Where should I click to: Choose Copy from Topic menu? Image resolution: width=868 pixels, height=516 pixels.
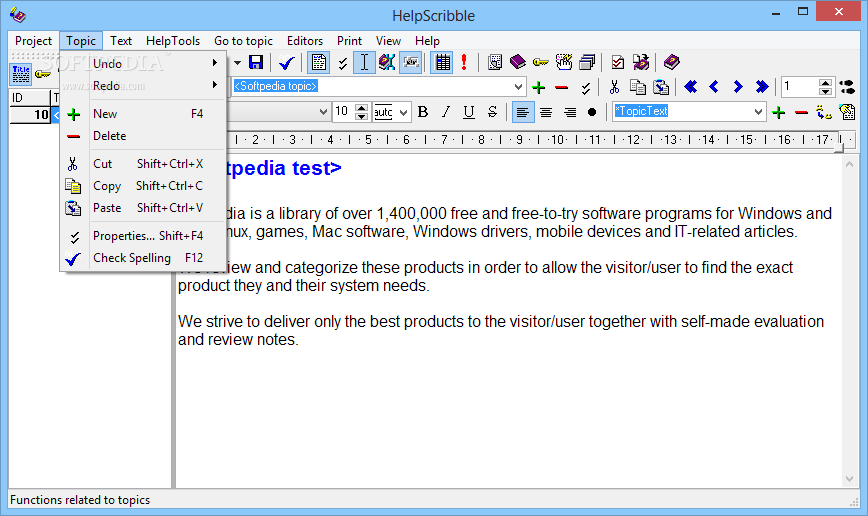coord(143,186)
